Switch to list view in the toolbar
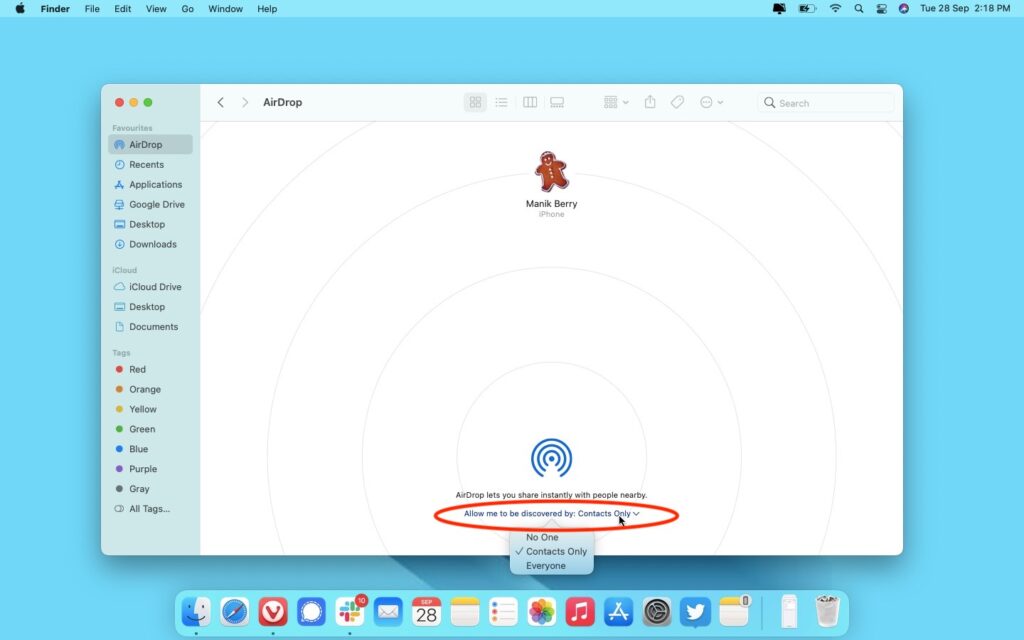The width and height of the screenshot is (1024, 640). coord(501,102)
